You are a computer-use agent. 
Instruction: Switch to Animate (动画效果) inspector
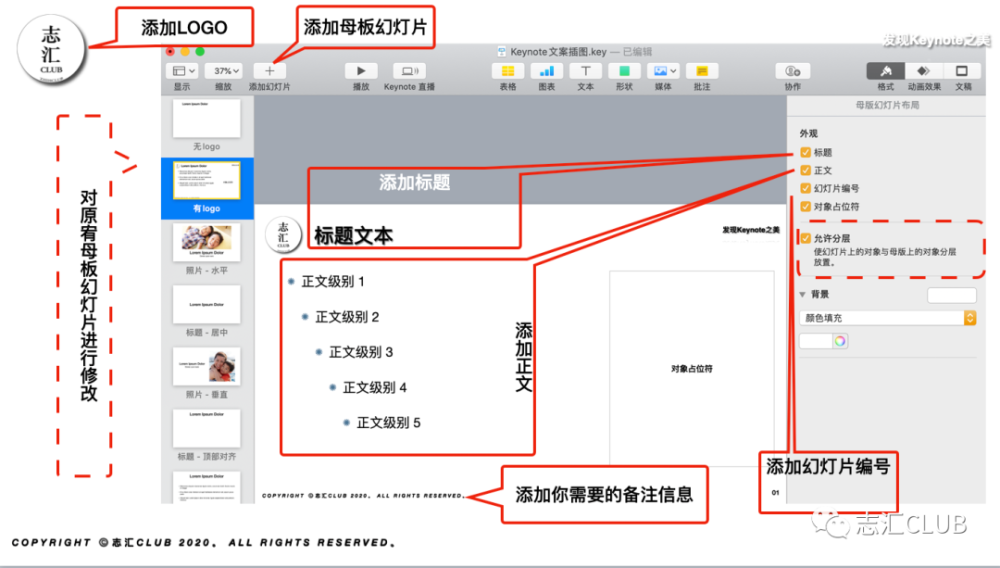click(x=923, y=71)
